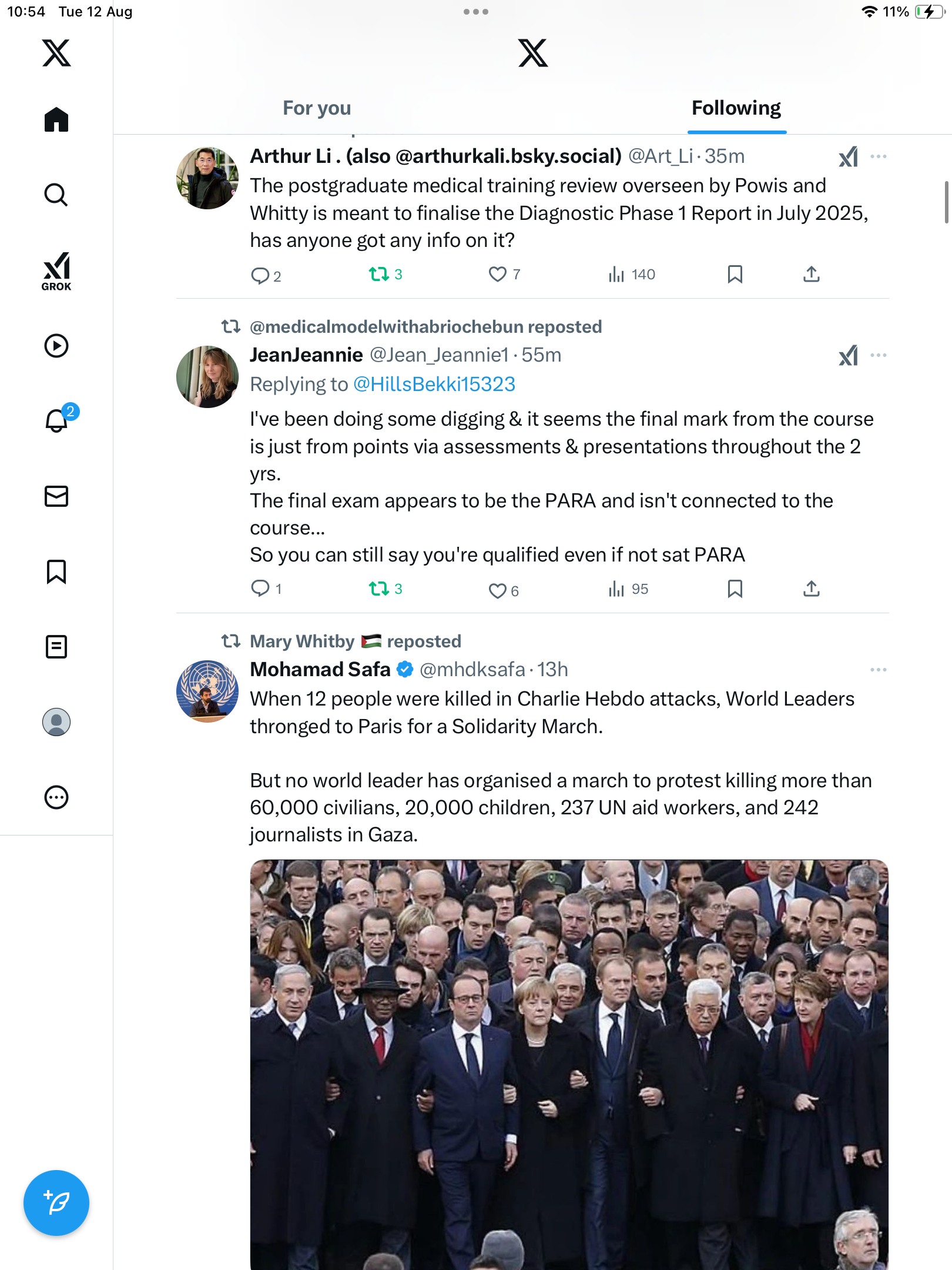The image size is (952, 1270).
Task: Bookmark JeanJeannie's post
Action: pos(735,589)
